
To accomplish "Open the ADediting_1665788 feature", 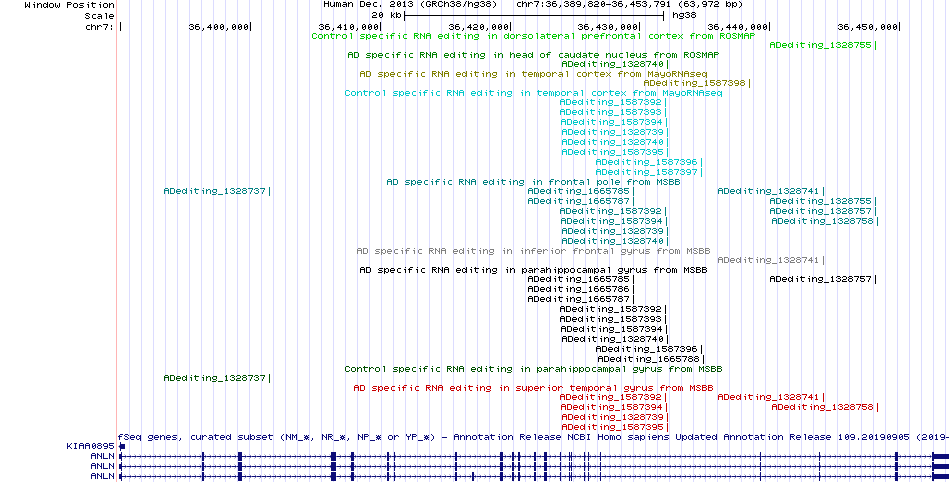I will pyautogui.click(x=648, y=358).
